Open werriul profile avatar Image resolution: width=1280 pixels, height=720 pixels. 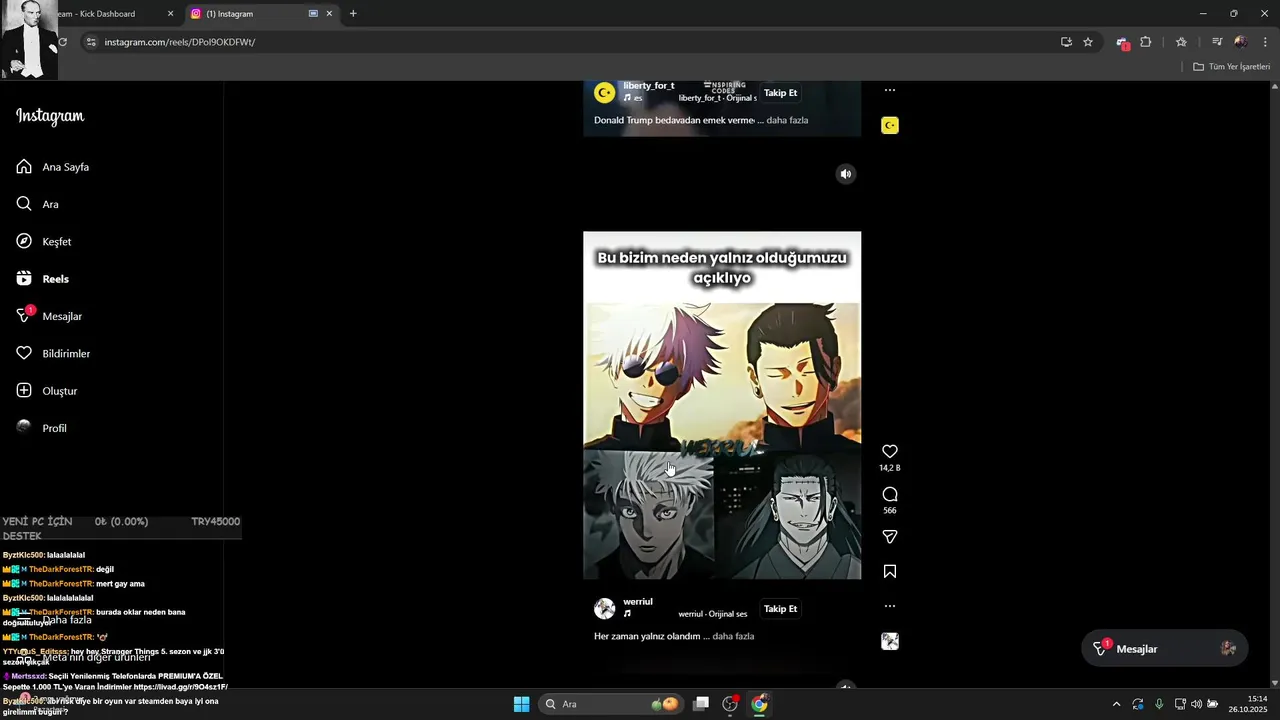point(604,609)
